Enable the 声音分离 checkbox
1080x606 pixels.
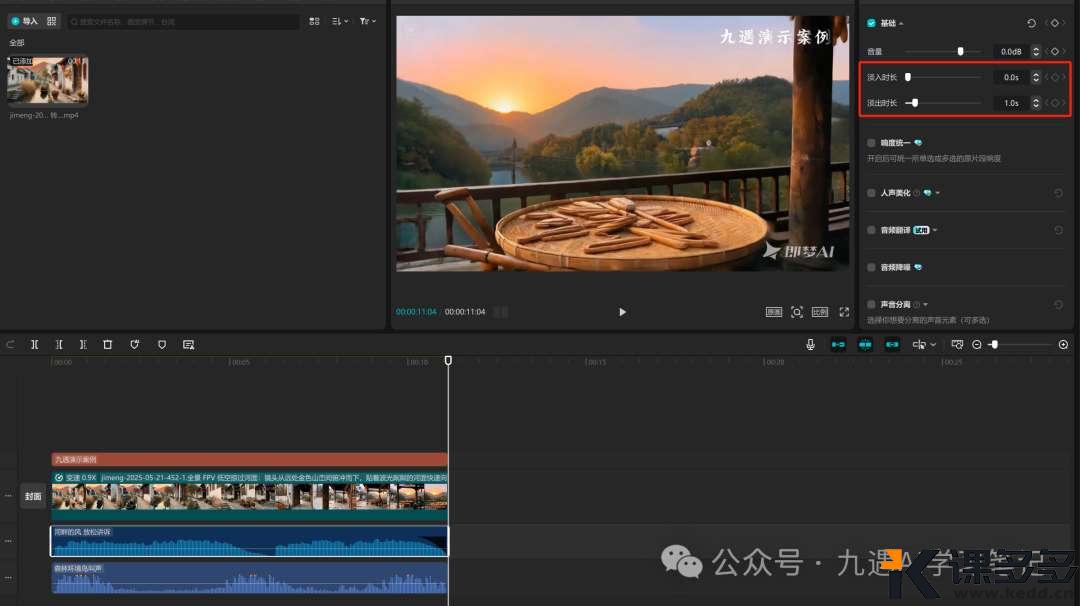pos(872,304)
